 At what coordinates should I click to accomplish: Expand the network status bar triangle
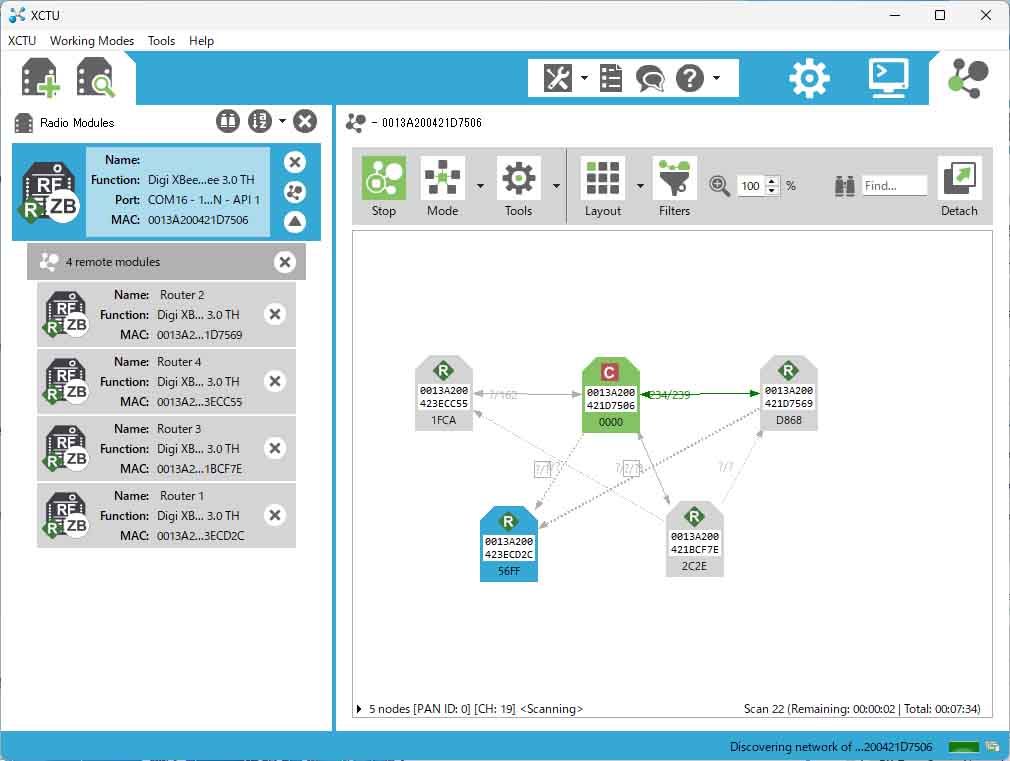[360, 709]
